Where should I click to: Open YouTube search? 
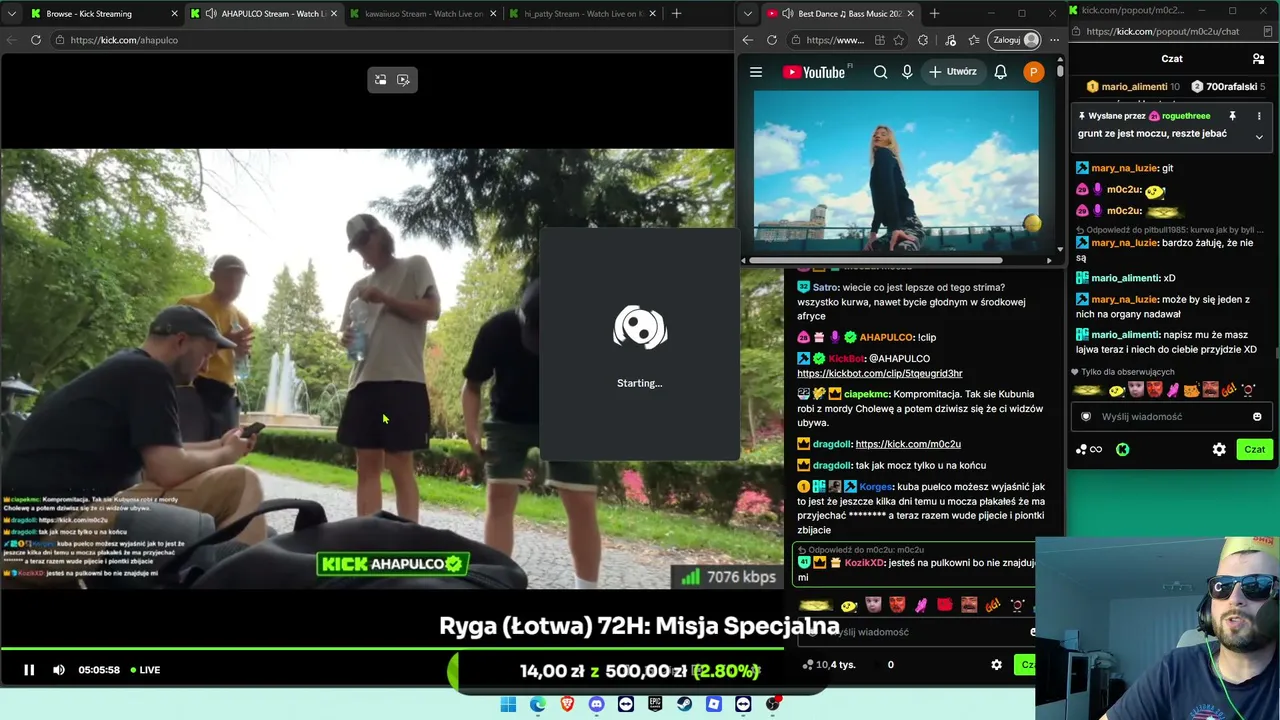pos(880,72)
